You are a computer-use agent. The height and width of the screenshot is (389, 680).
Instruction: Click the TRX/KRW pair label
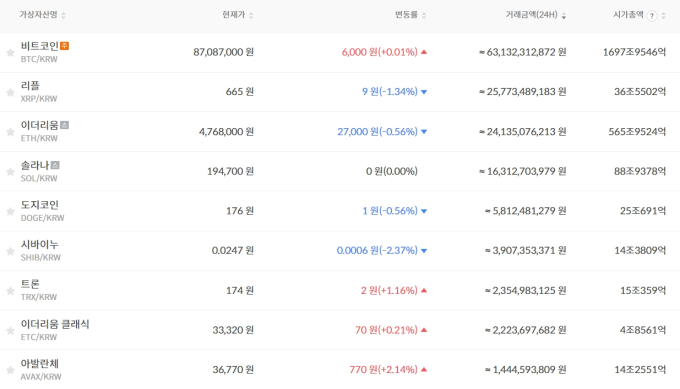tap(39, 297)
